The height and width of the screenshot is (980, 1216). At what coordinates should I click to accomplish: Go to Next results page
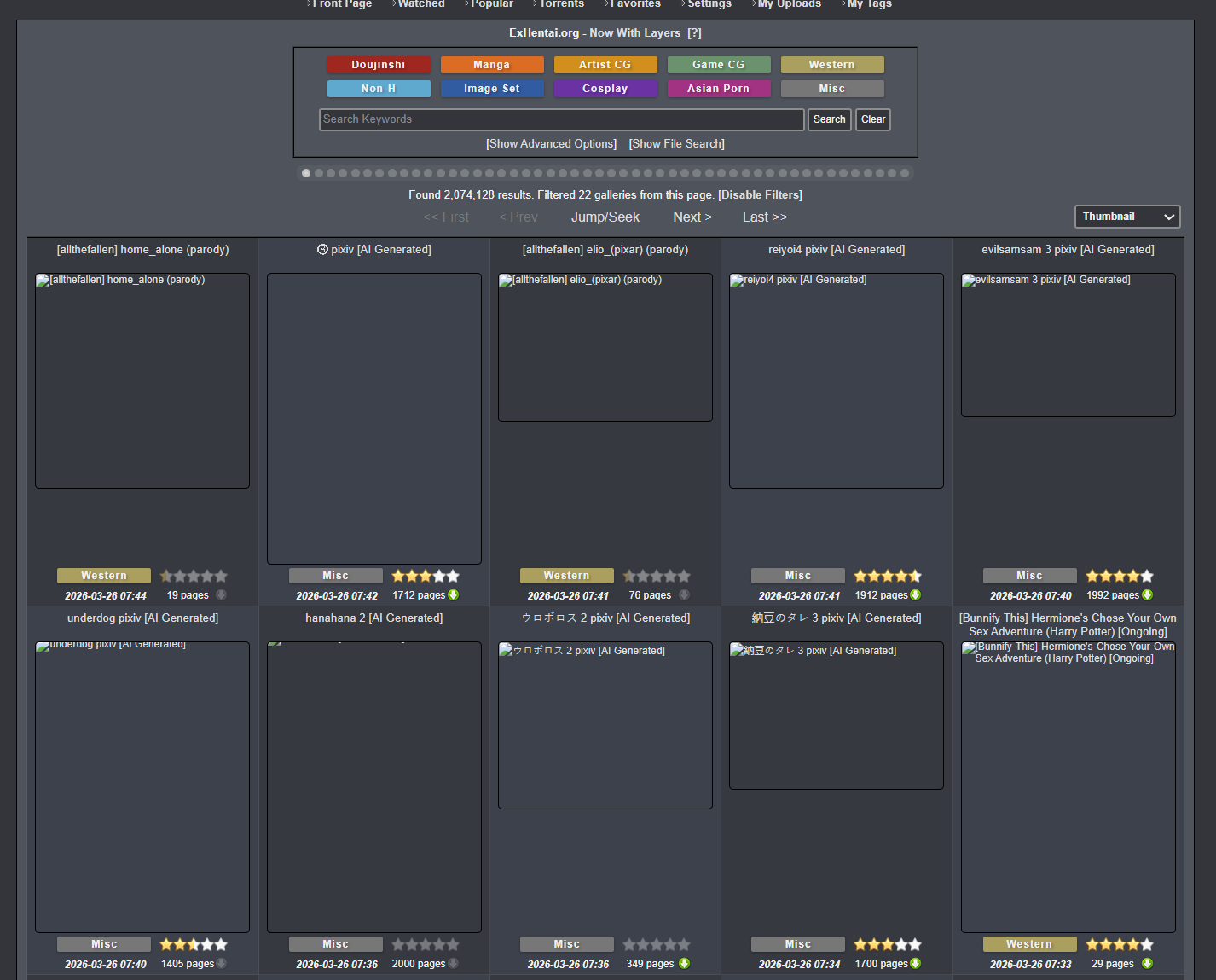(692, 217)
